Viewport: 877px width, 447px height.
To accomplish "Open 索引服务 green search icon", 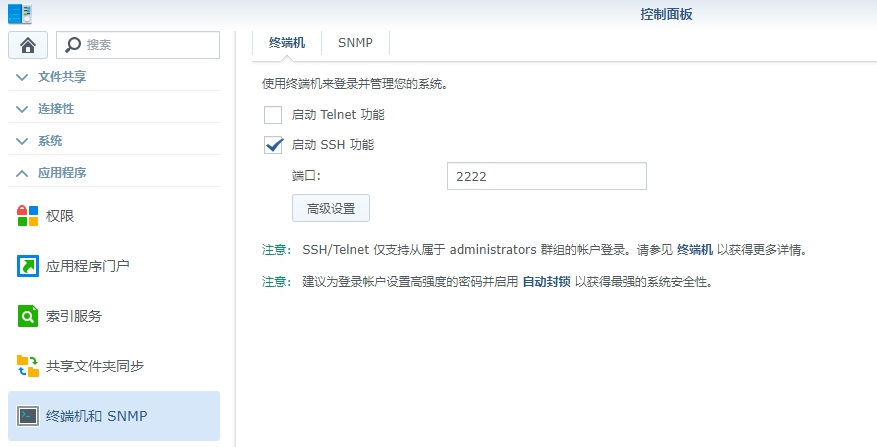I will pos(28,316).
